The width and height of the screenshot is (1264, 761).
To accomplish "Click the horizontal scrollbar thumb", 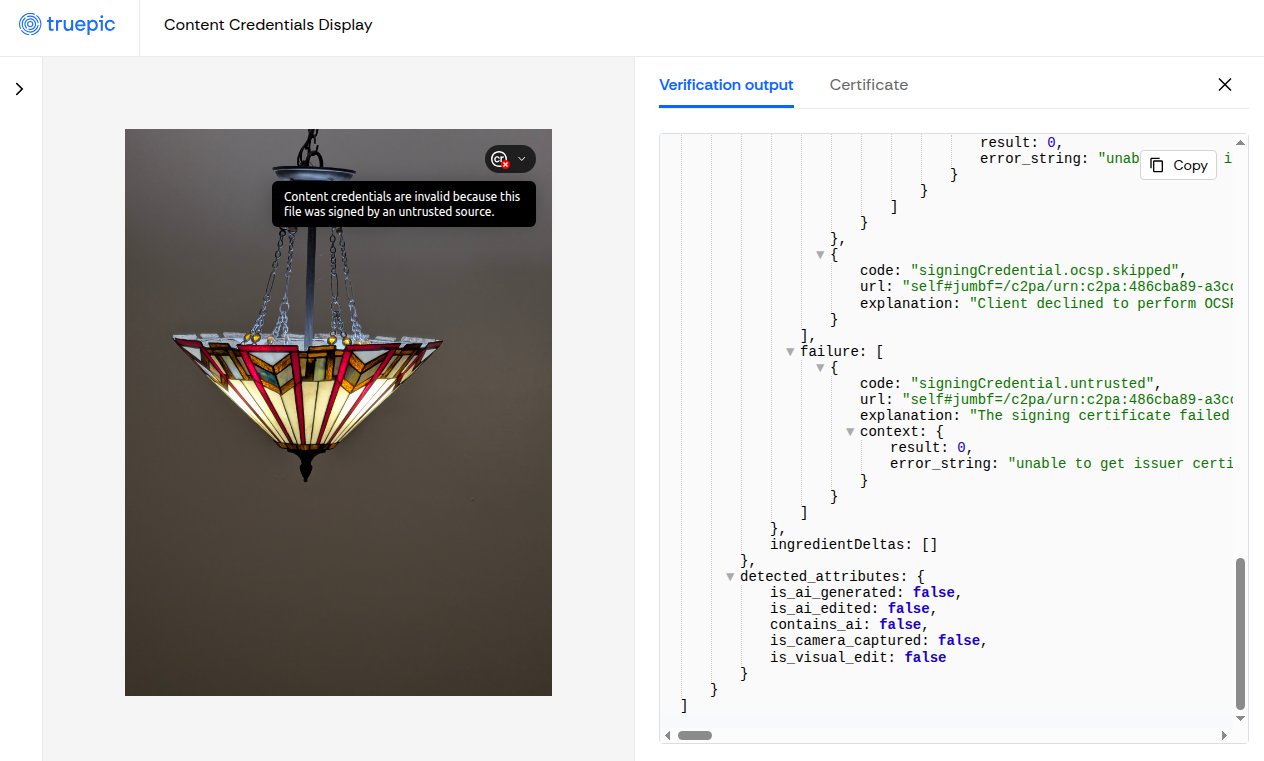I will (x=694, y=735).
